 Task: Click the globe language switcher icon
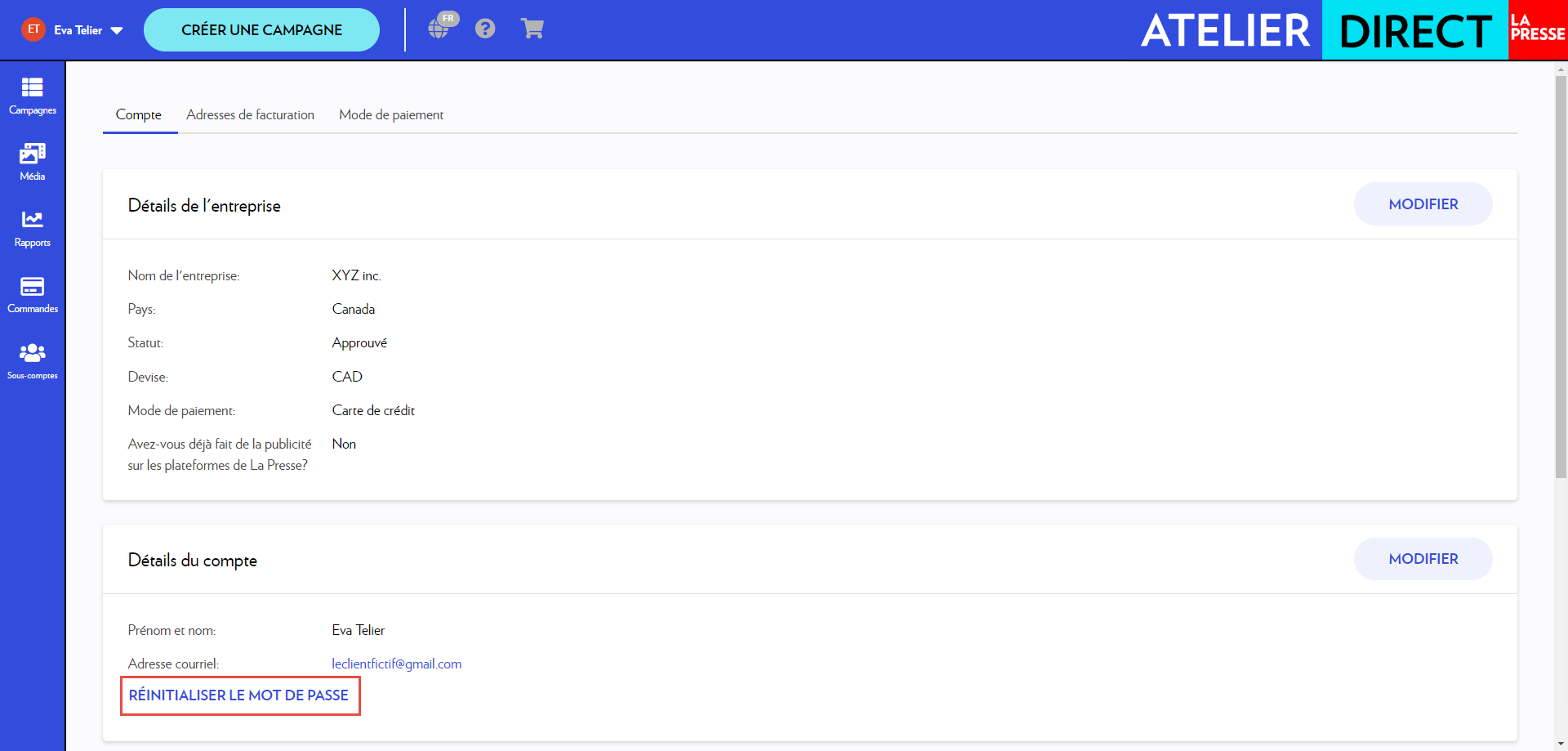(x=439, y=29)
